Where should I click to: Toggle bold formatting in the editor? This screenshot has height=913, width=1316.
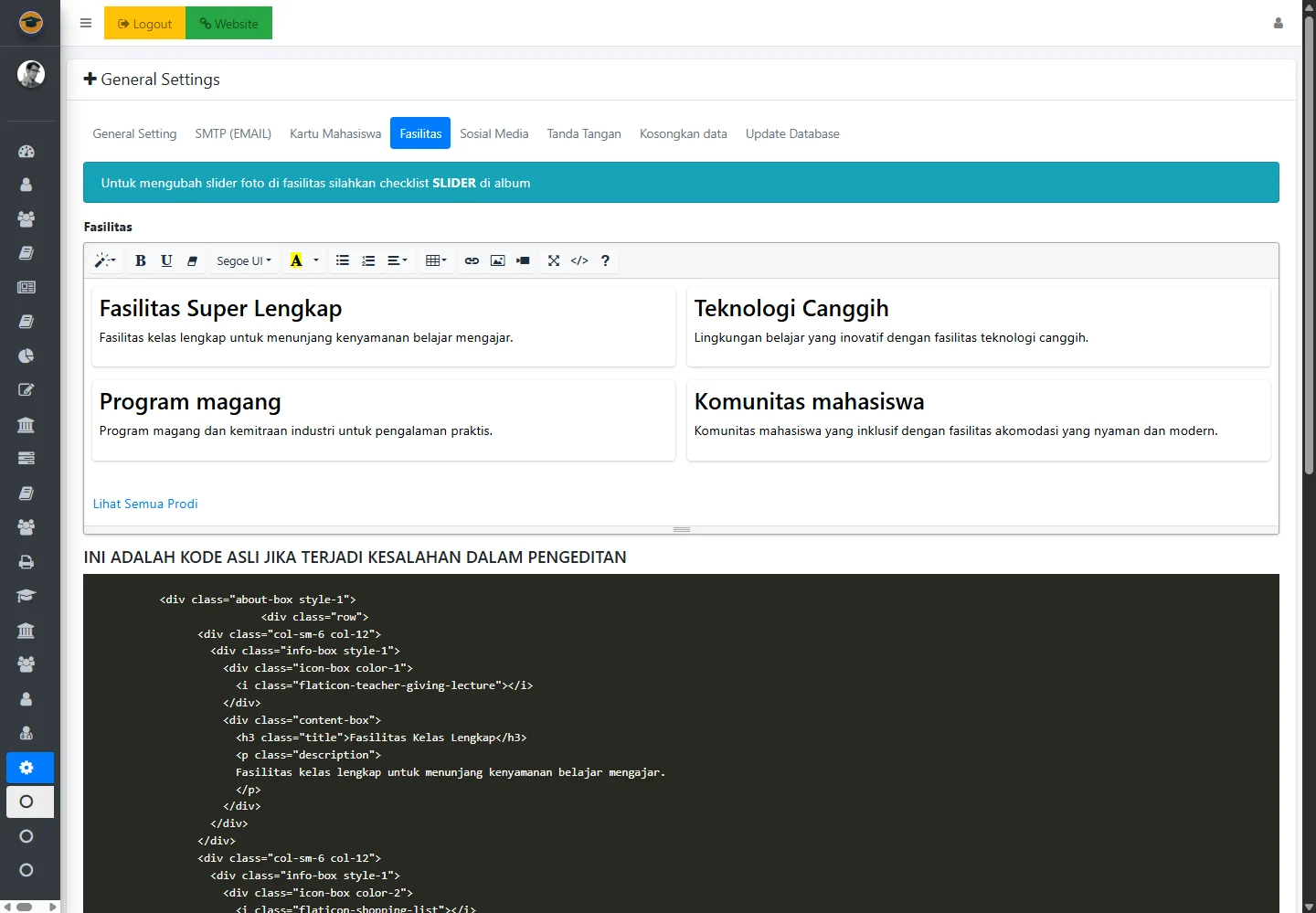pos(141,260)
